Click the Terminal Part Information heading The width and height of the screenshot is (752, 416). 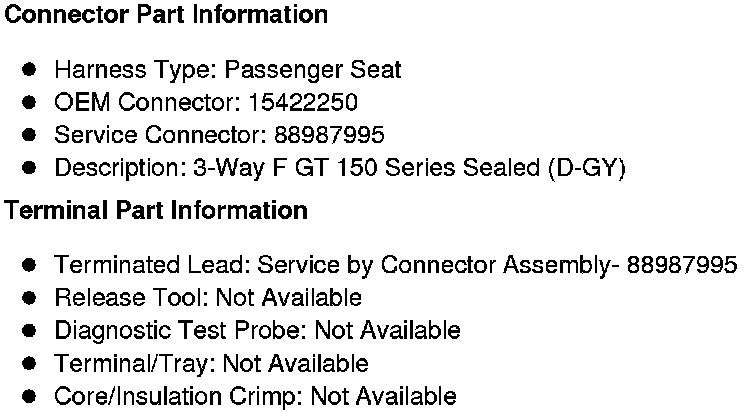point(156,211)
